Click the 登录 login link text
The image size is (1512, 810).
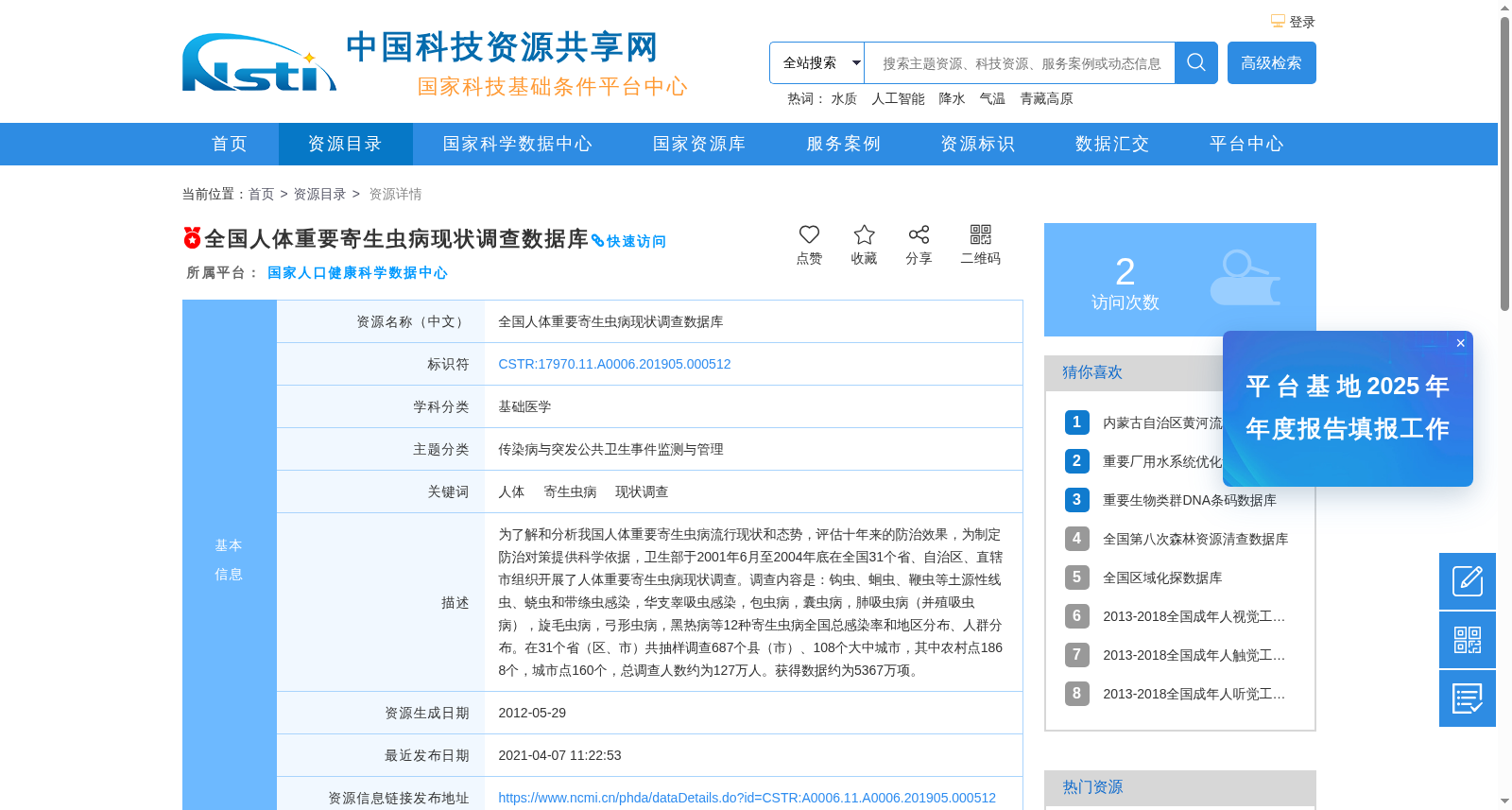(x=1302, y=22)
